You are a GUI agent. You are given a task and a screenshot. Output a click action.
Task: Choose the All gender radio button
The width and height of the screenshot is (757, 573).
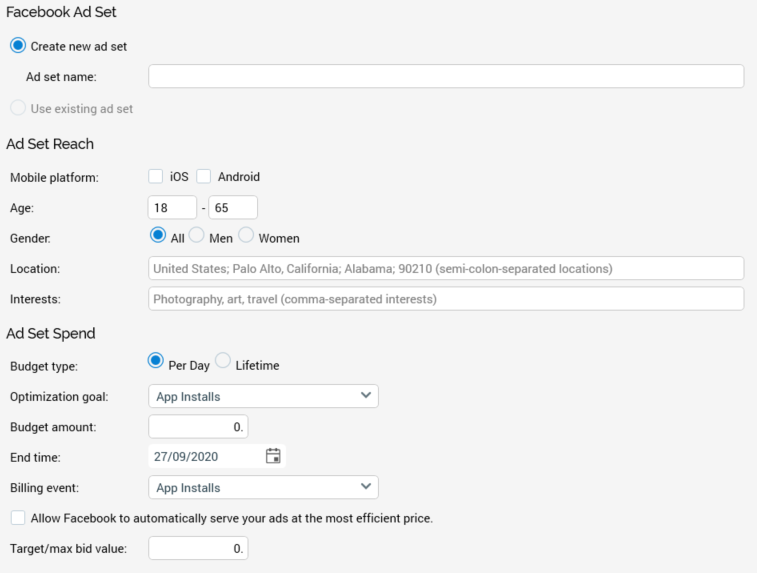coord(157,236)
